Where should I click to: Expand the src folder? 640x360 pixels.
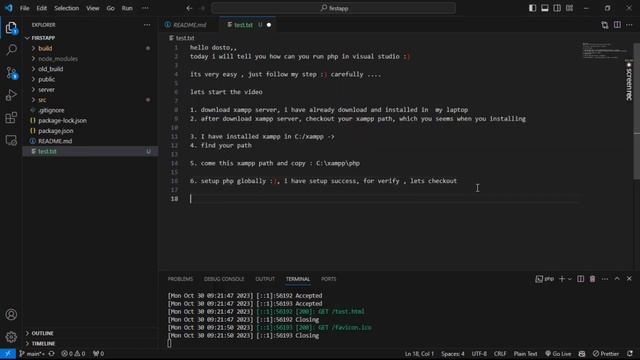[x=91, y=100]
